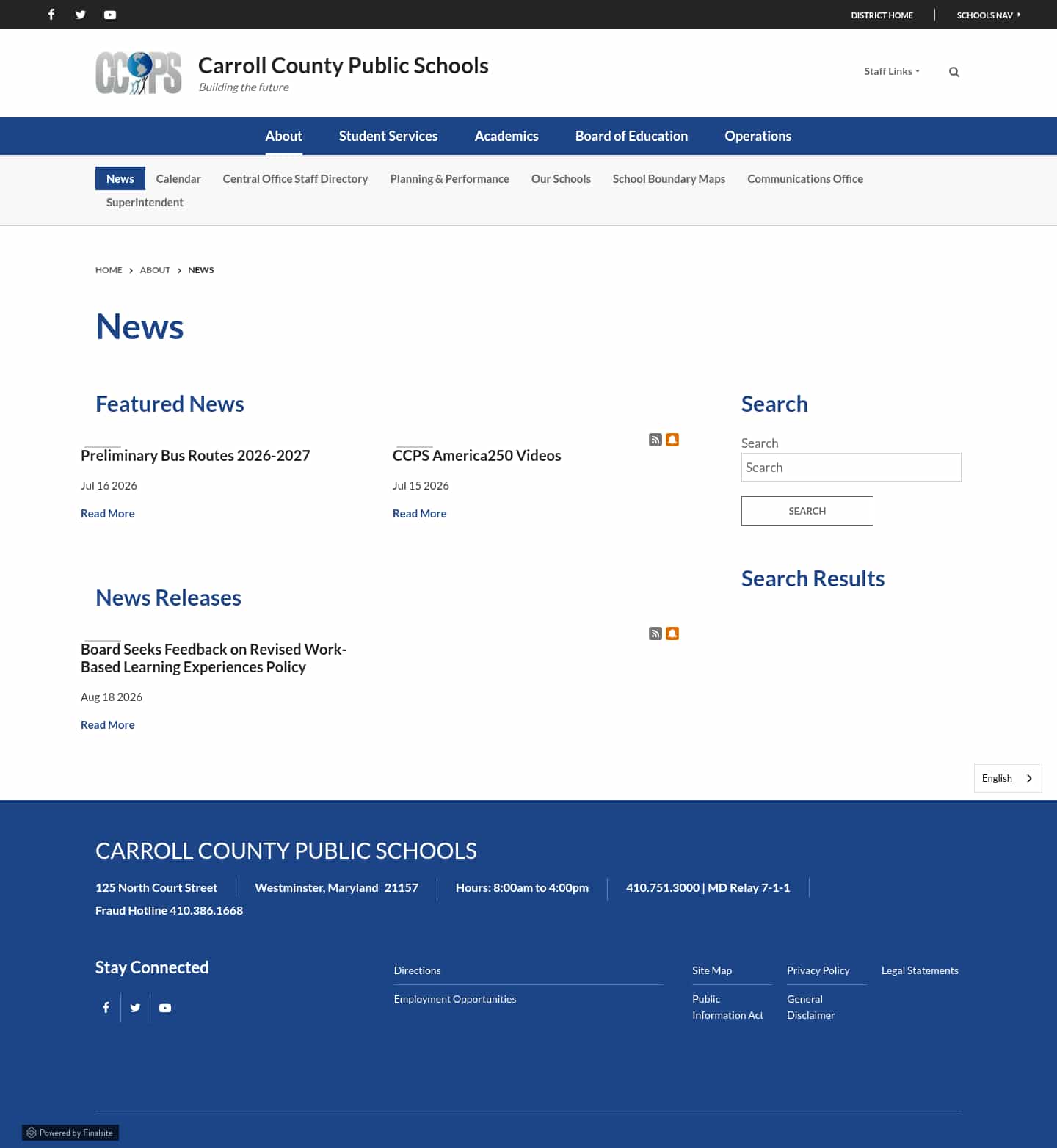The width and height of the screenshot is (1057, 1148).
Task: Read More for CCPS America250 Videos
Action: (420, 513)
